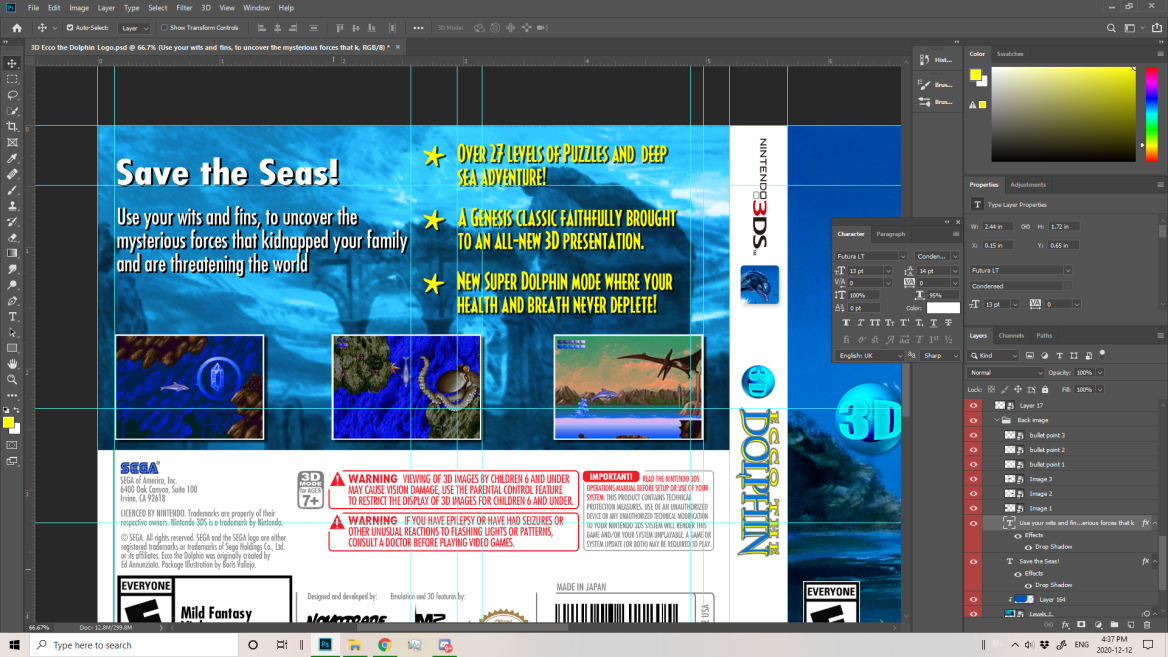Image resolution: width=1168 pixels, height=657 pixels.
Task: Select the Eyedropper tool
Action: [12, 158]
